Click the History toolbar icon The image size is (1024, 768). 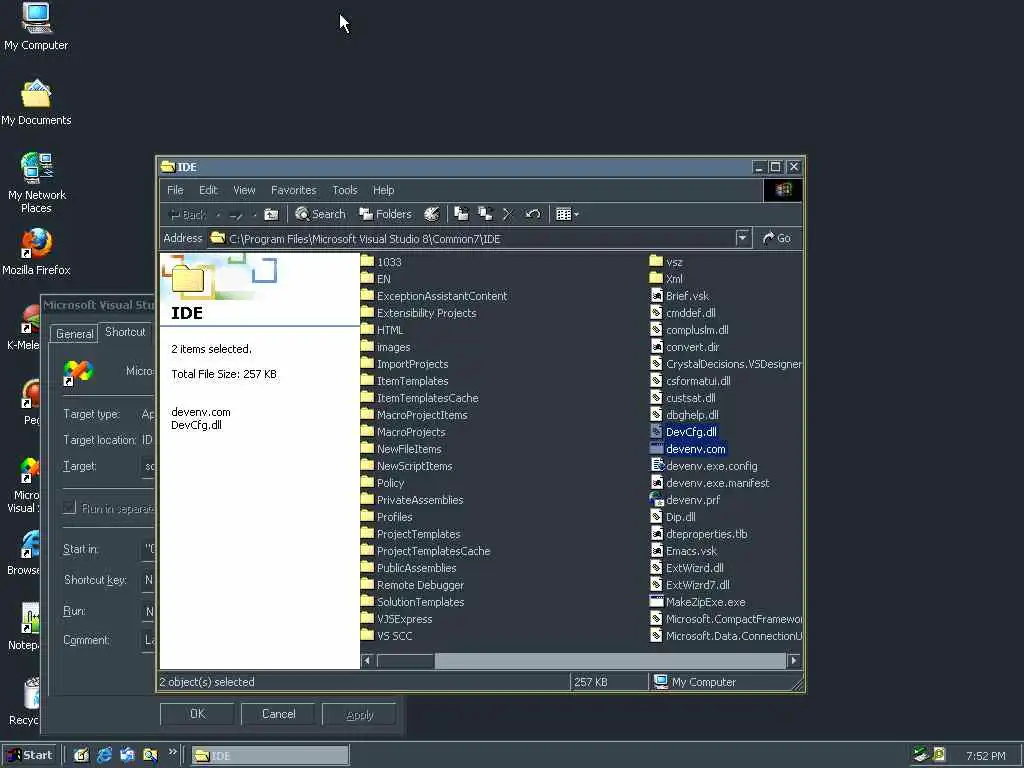(432, 214)
